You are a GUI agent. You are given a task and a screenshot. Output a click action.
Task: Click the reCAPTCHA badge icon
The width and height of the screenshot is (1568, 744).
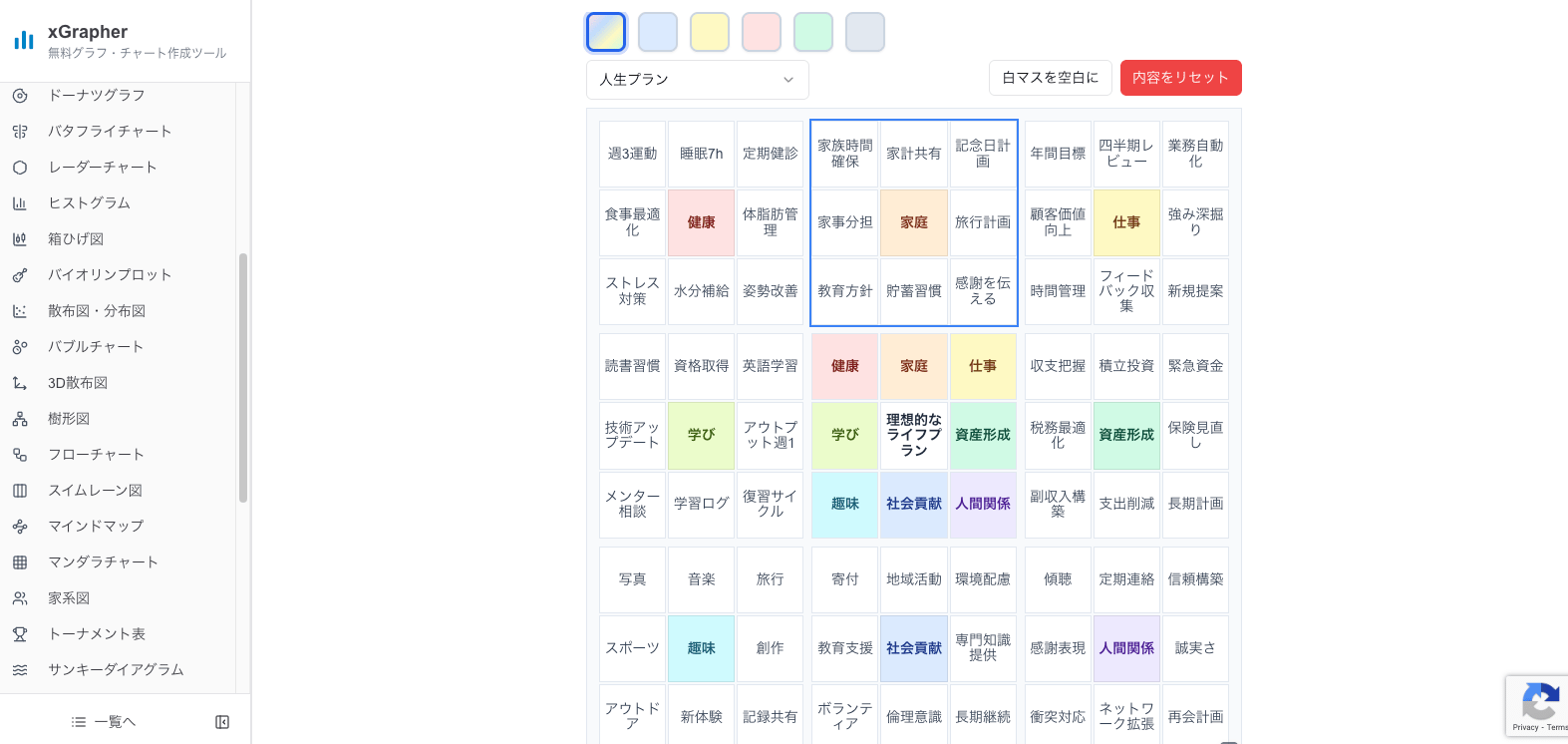(1540, 701)
